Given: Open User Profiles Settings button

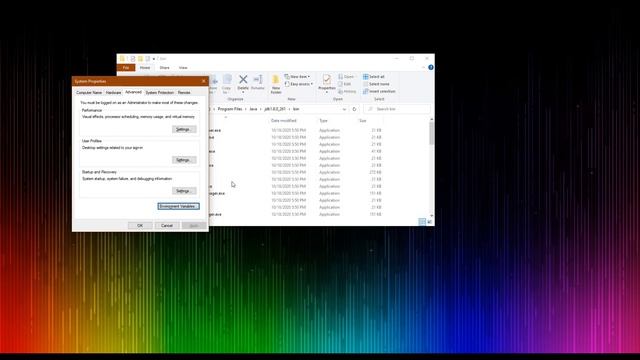Looking at the screenshot, I should (184, 160).
